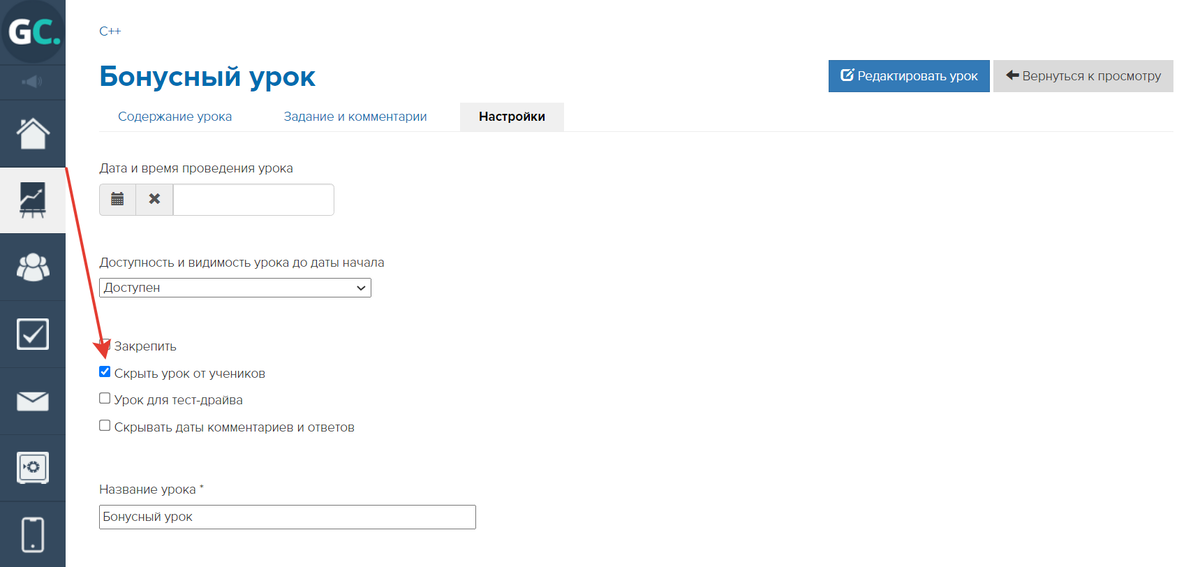Screen dimensions: 1200x567
Task: Open the mobile phone icon in sidebar
Action: pyautogui.click(x=33, y=533)
